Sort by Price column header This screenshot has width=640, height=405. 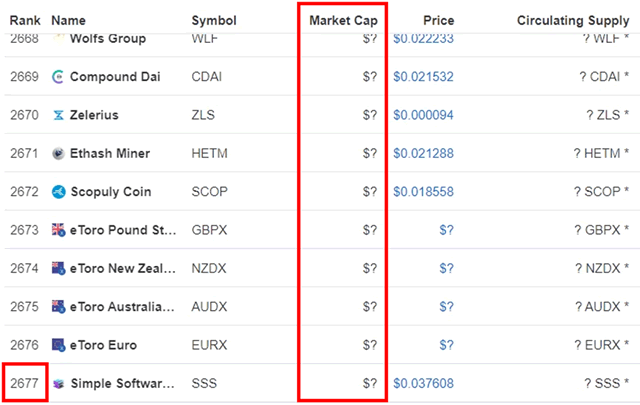pyautogui.click(x=439, y=20)
